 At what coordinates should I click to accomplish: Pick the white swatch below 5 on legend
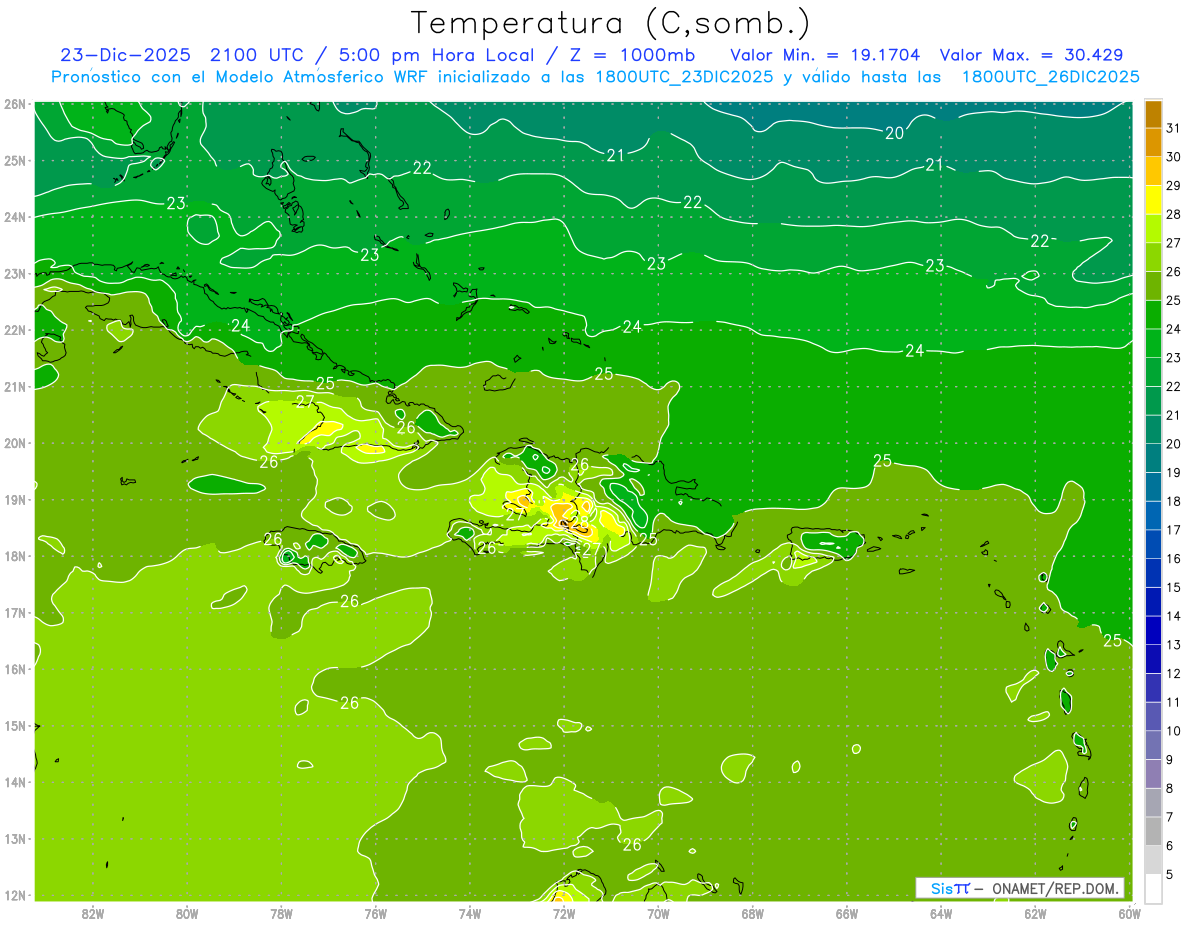click(x=1153, y=888)
